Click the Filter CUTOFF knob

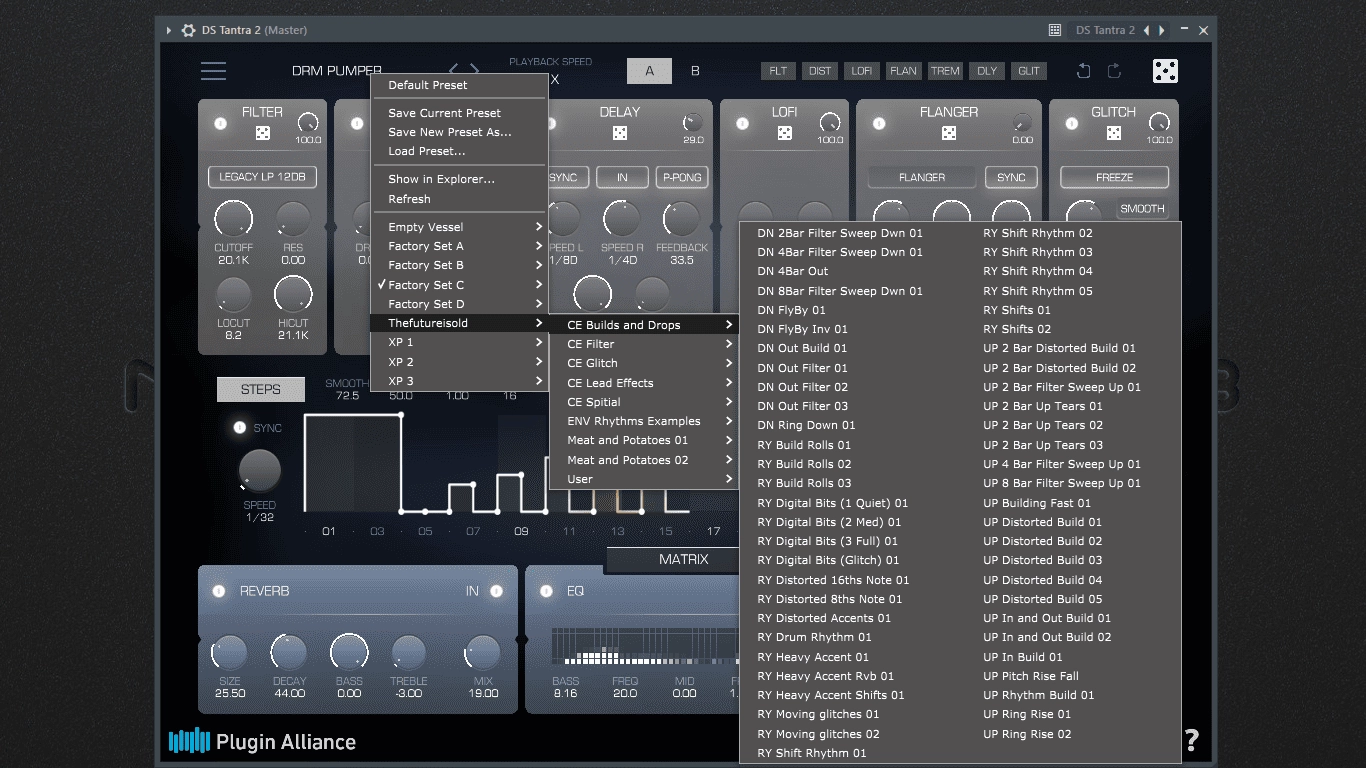click(x=233, y=218)
